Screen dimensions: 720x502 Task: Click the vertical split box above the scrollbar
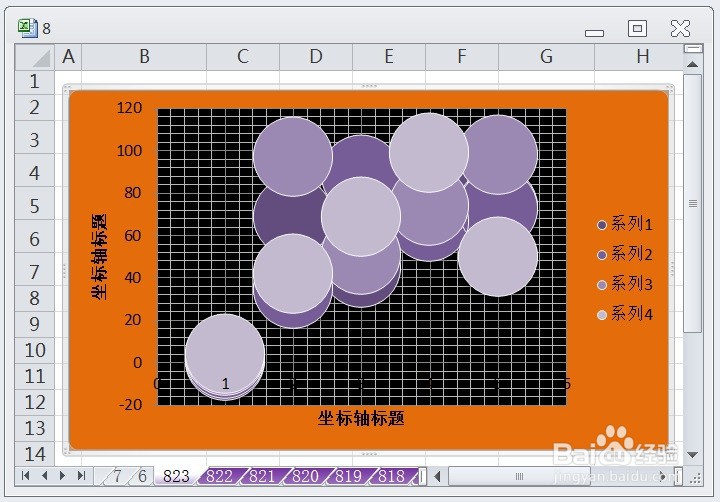point(693,48)
